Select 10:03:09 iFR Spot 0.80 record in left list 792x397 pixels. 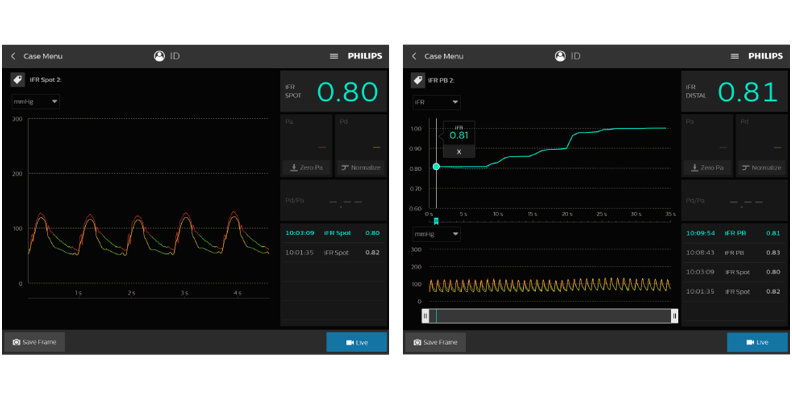(333, 233)
